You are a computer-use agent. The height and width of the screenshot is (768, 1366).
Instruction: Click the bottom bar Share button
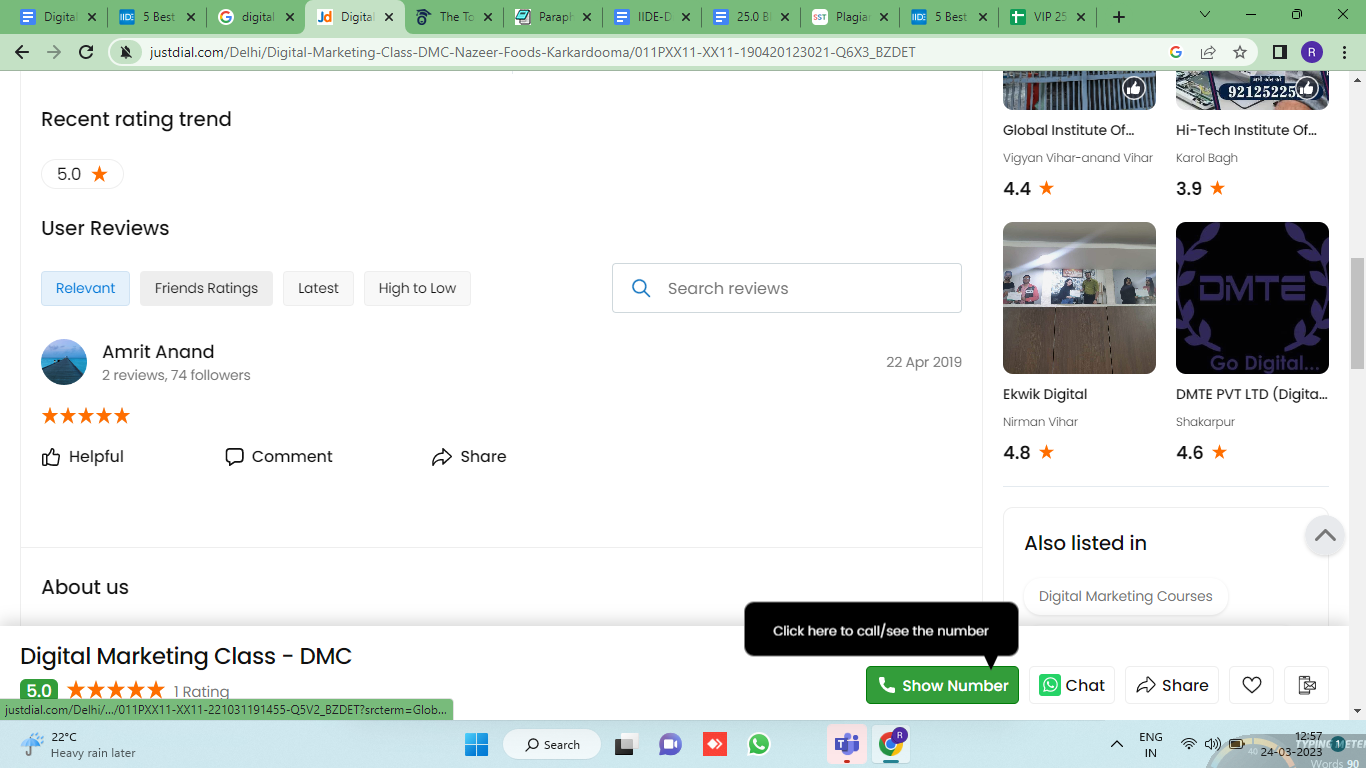1172,685
